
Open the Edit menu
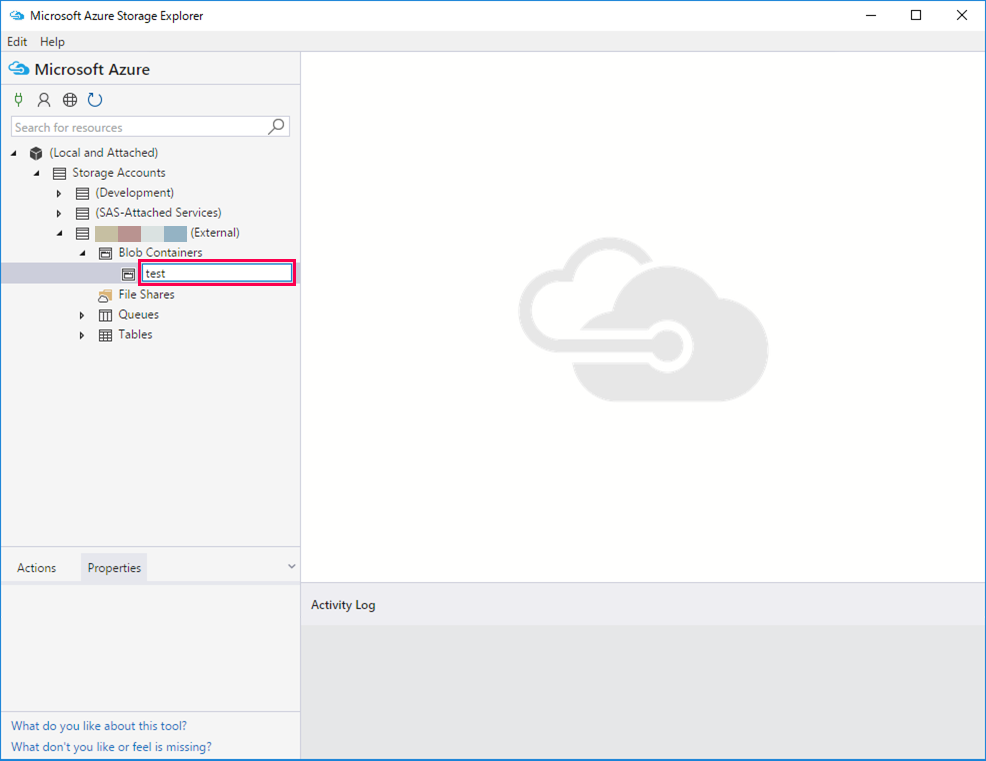tap(17, 42)
